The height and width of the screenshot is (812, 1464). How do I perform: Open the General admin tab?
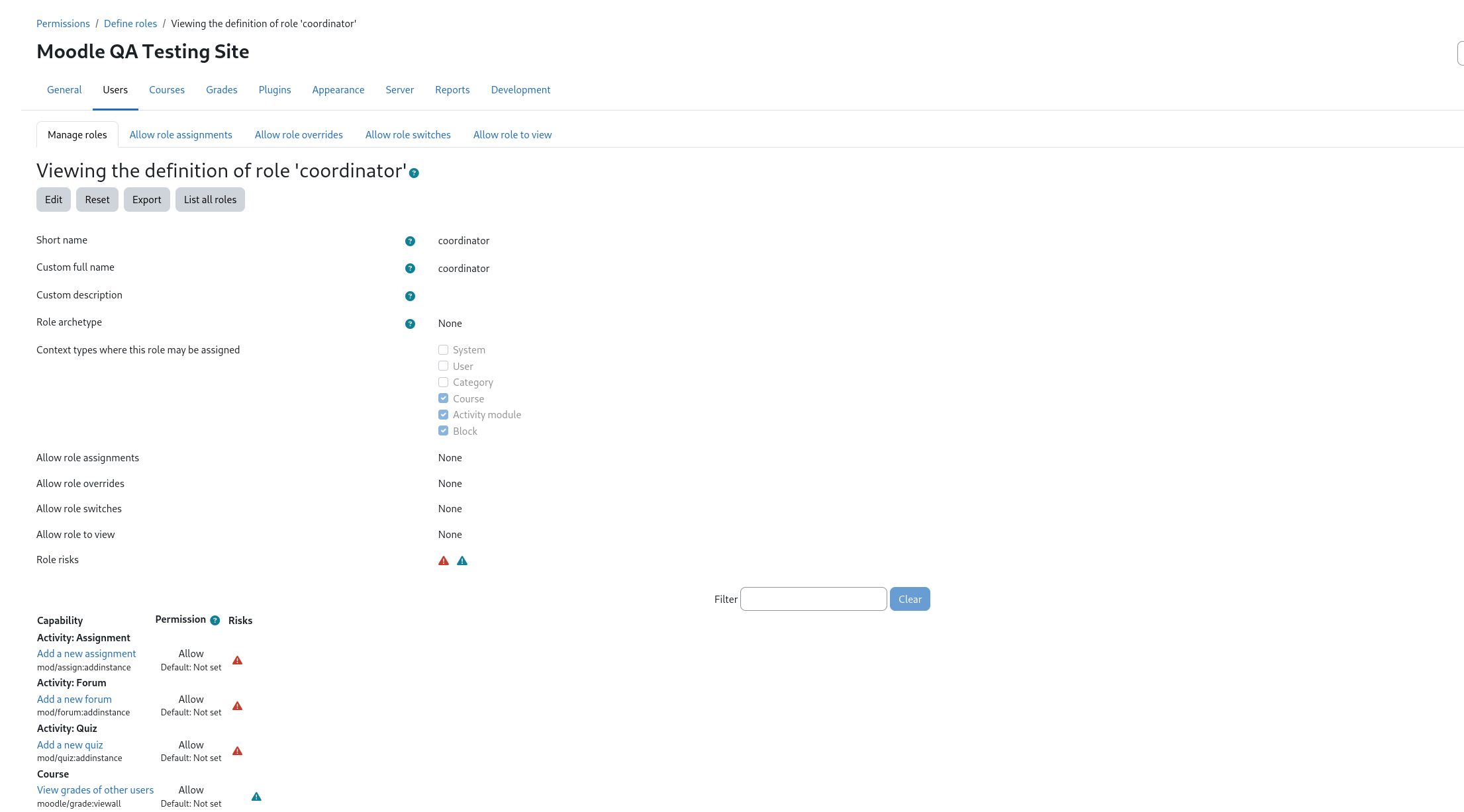pyautogui.click(x=64, y=90)
